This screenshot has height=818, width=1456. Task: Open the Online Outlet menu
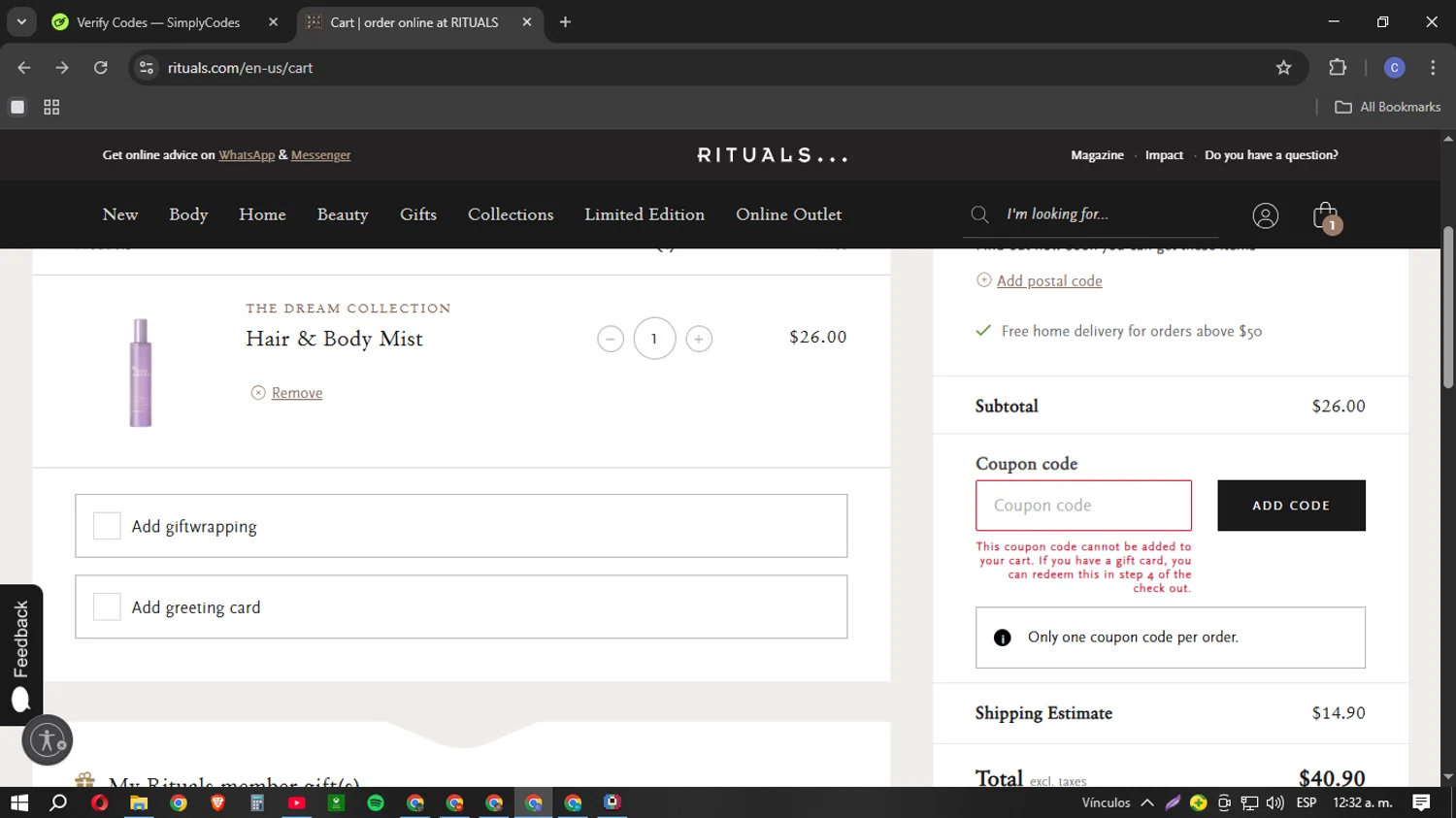coord(789,214)
